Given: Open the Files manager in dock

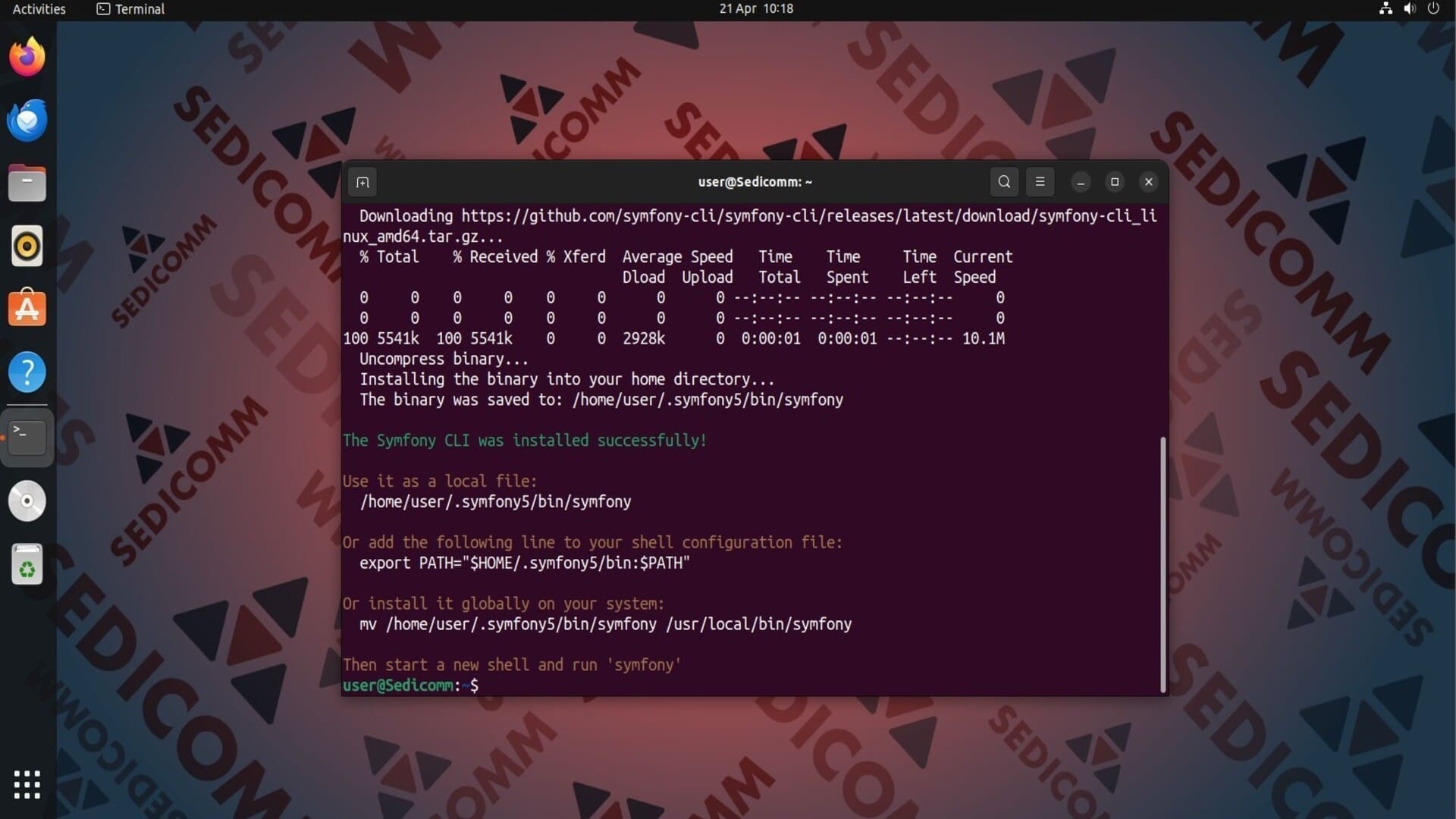Looking at the screenshot, I should point(27,183).
